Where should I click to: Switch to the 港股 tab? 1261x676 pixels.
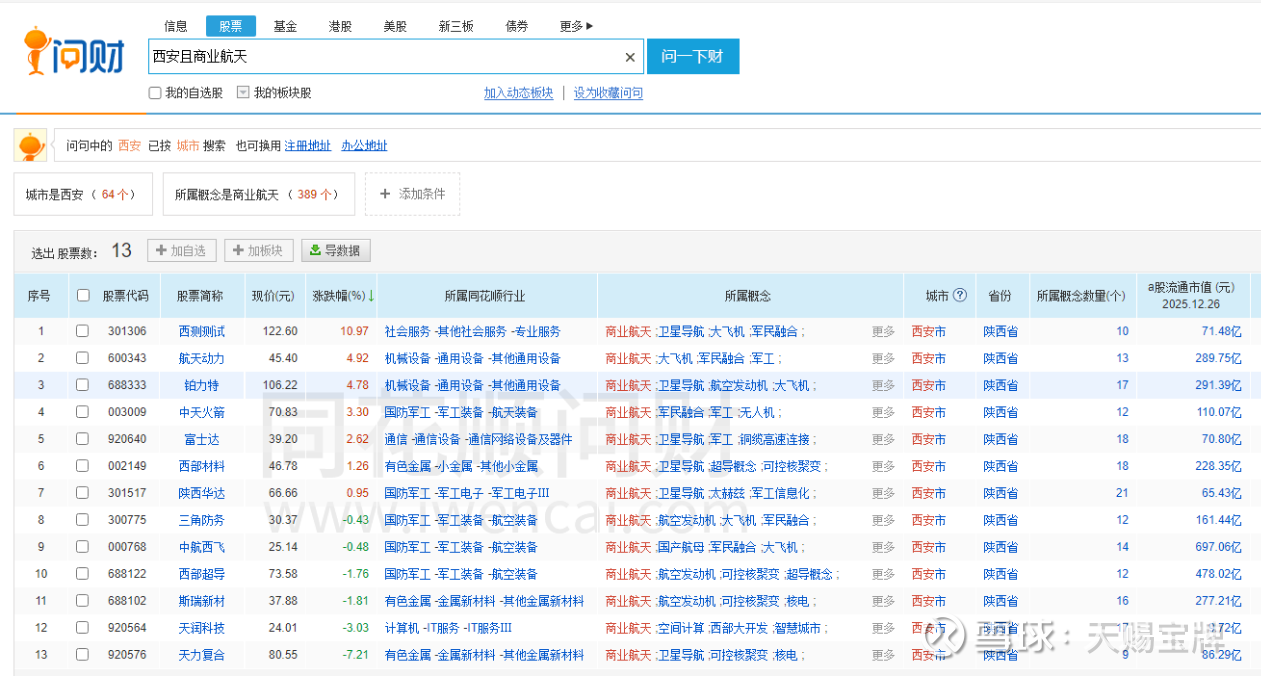[x=340, y=26]
